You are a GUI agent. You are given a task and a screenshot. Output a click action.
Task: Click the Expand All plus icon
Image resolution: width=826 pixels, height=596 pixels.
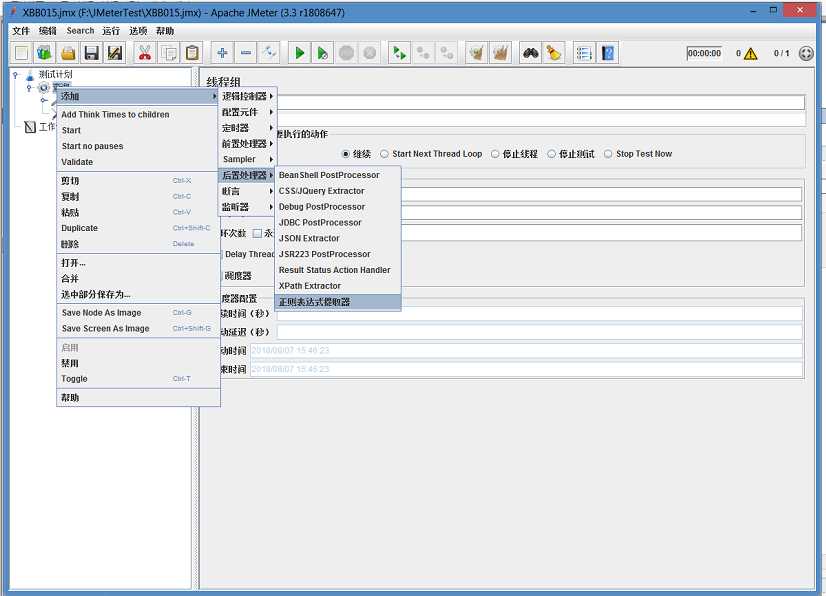click(x=222, y=53)
